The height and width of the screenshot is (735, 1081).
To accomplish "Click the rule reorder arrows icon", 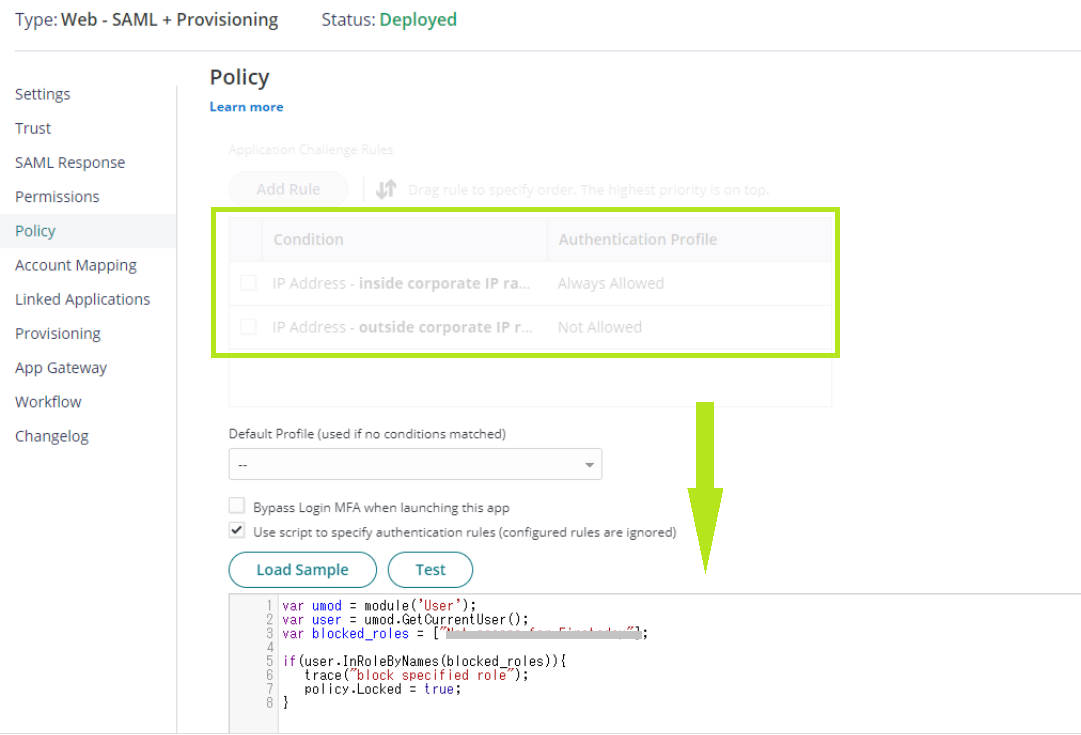I will 386,189.
